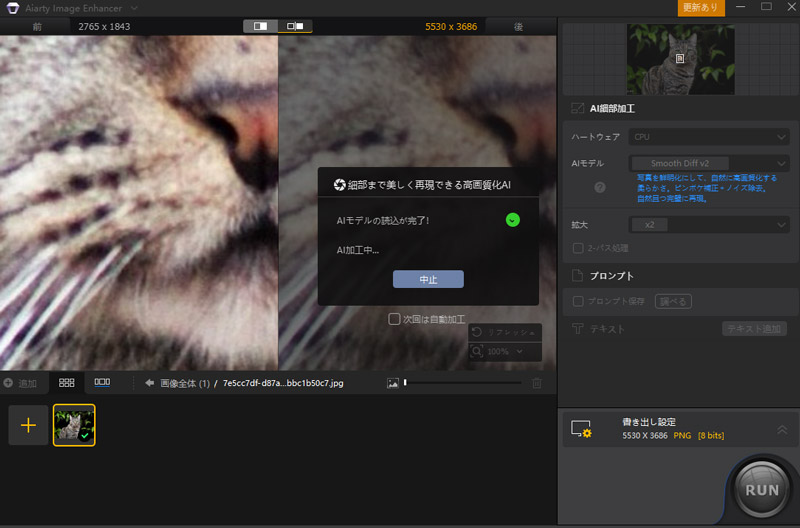Select the side-by-side compare view icon
The height and width of the screenshot is (528, 800).
point(295,26)
